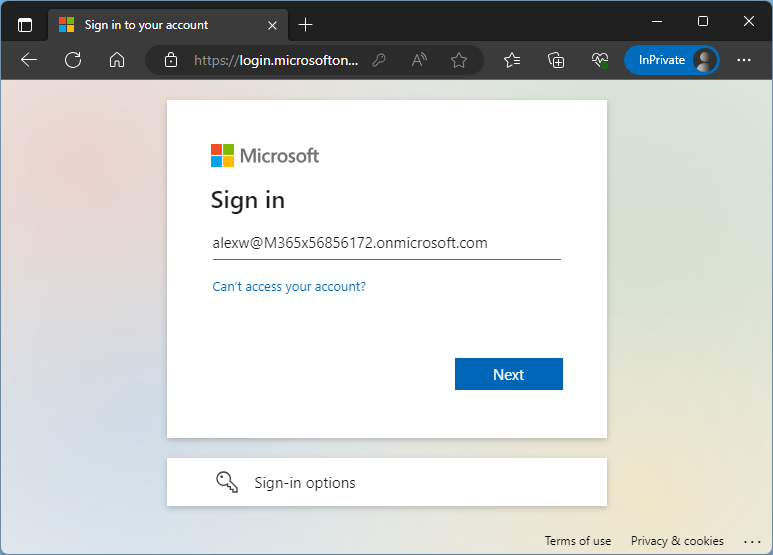The image size is (773, 555).
Task: Maximize the browser window
Action: (703, 21)
